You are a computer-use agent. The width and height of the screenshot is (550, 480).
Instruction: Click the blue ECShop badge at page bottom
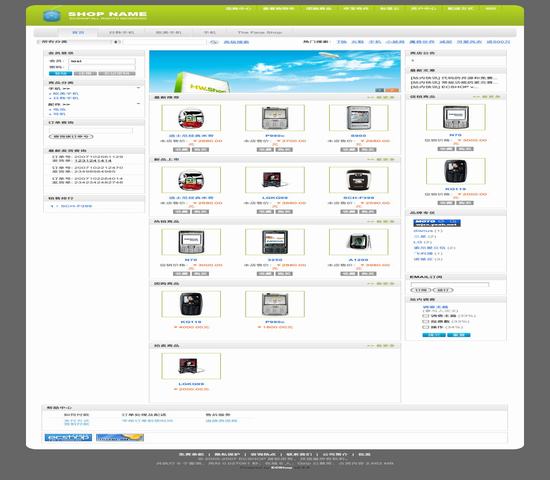click(68, 437)
